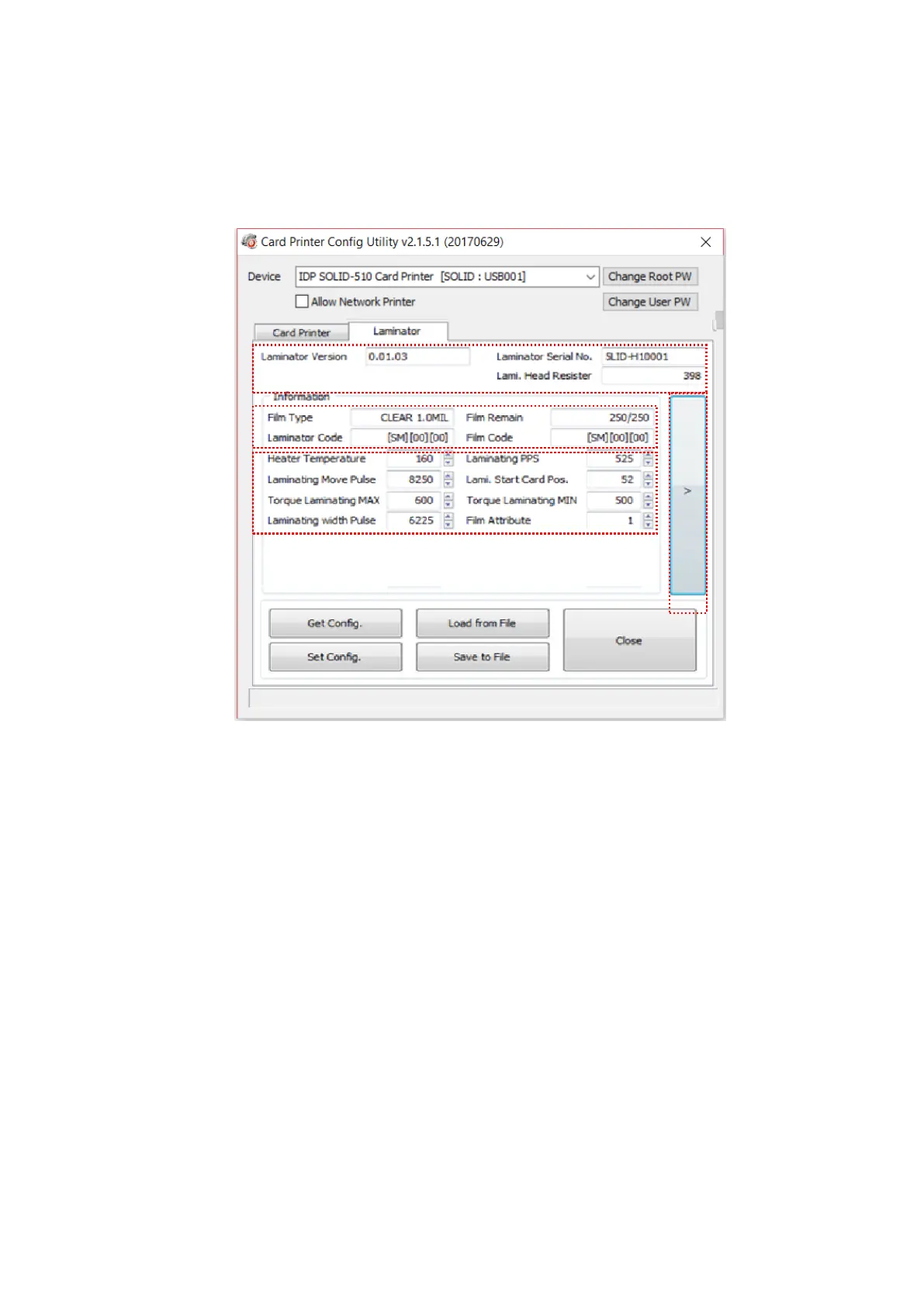Viewport: 924px width, 1307px height.
Task: Click the Laminating PPS value 525
Action: click(x=614, y=459)
